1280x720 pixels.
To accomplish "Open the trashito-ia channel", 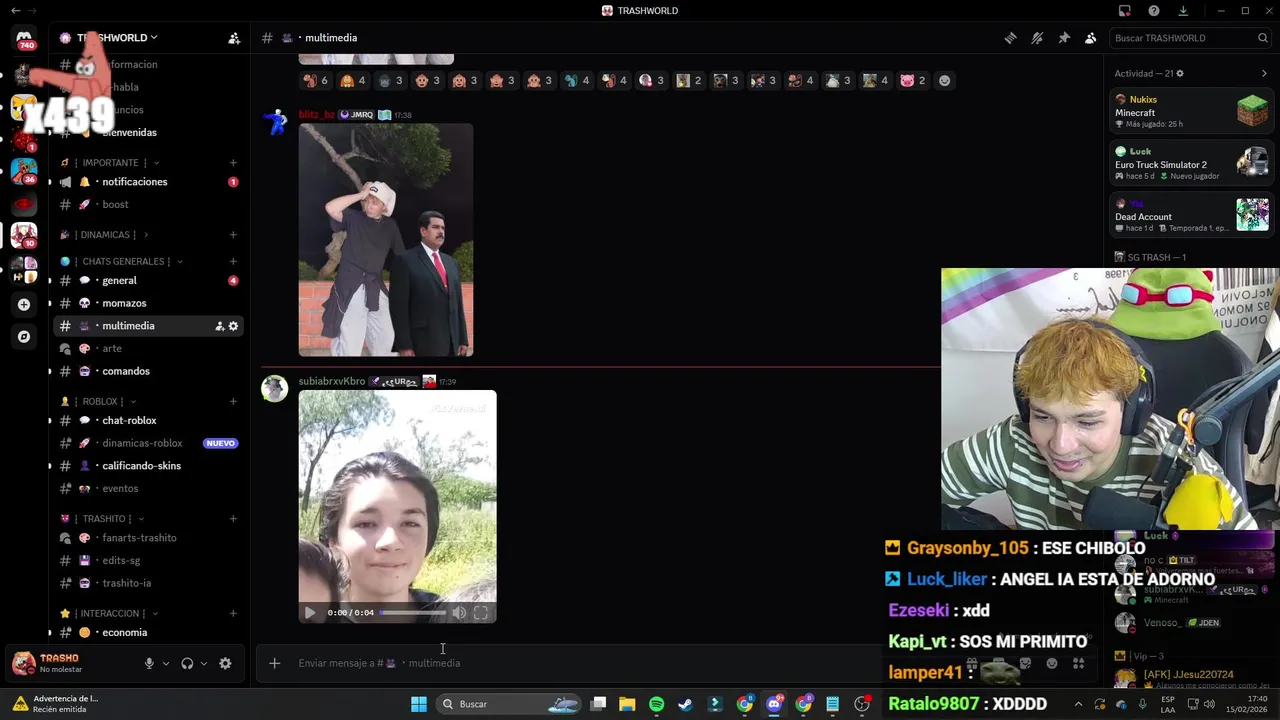I will 148,583.
